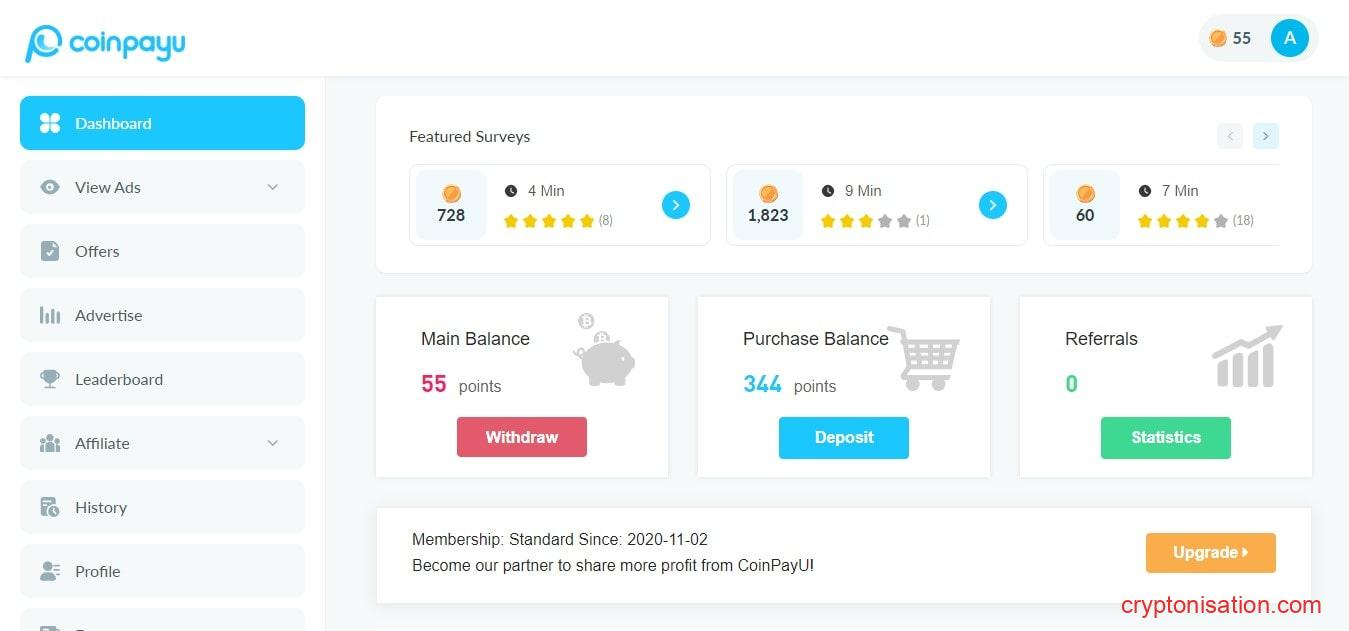Show next featured surveys

[x=1265, y=136]
